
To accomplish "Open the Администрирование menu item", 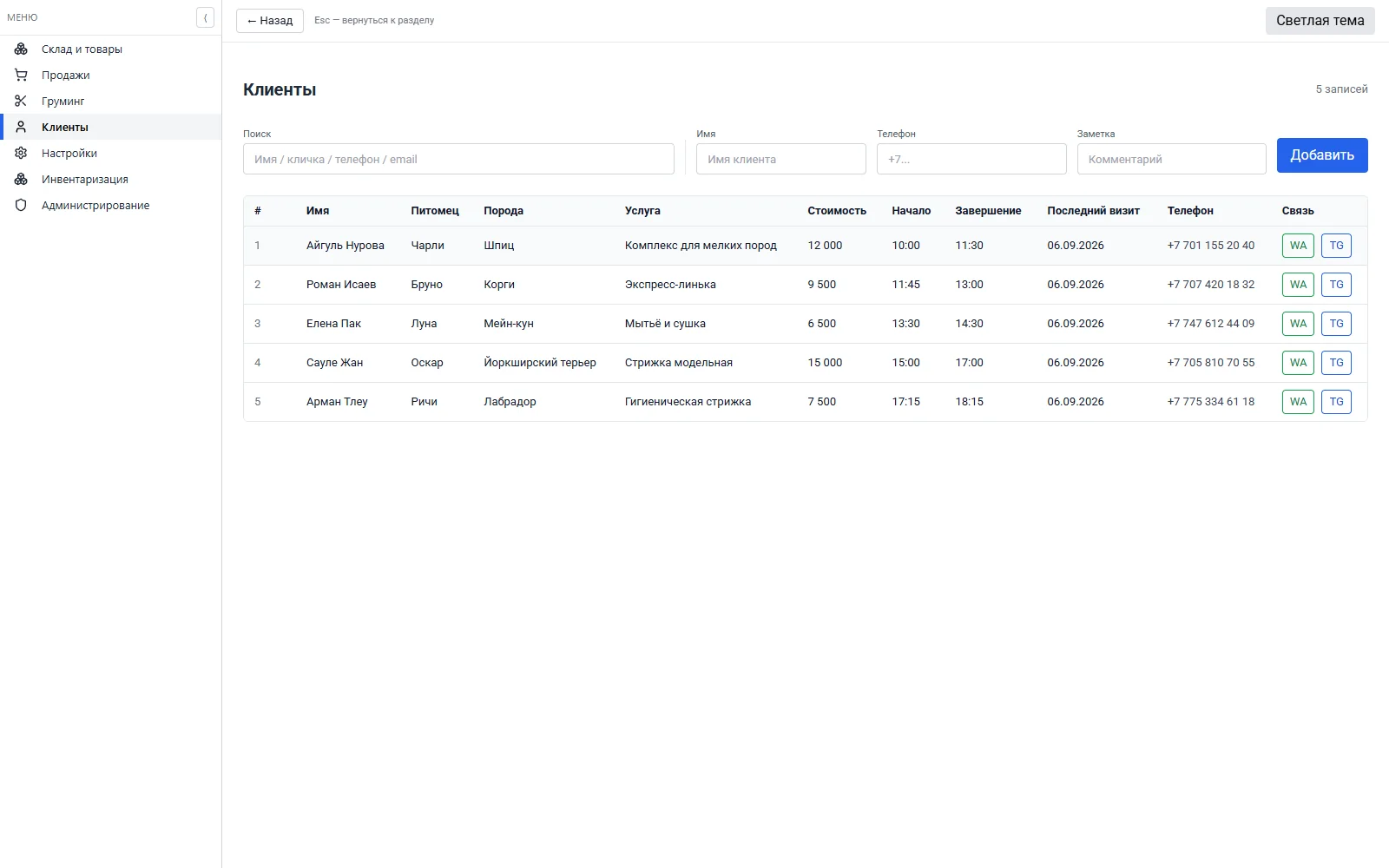I will [x=110, y=205].
